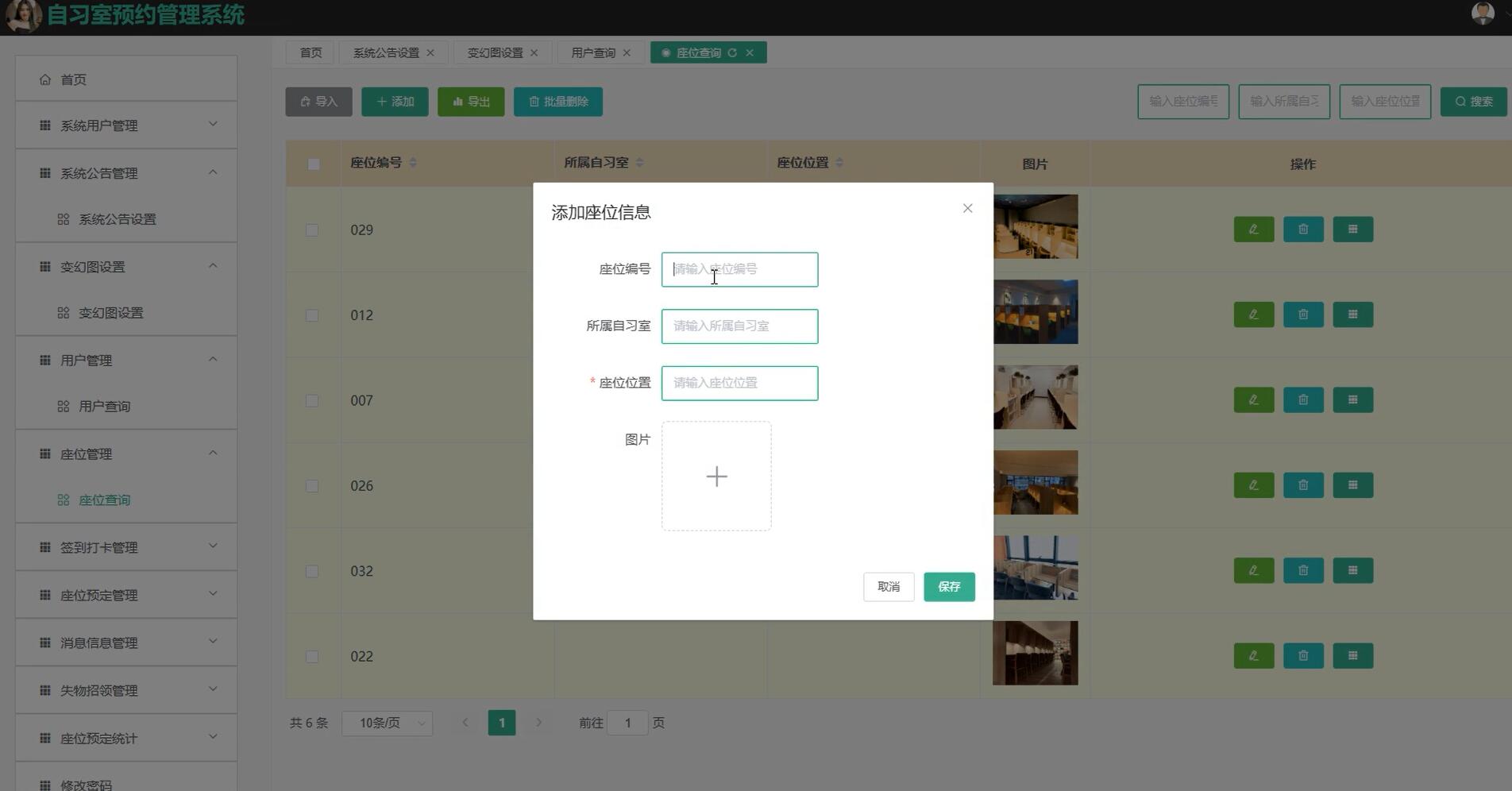Screen dimensions: 1512x791
Task: Click the plus icon to upload a picture
Action: [716, 477]
